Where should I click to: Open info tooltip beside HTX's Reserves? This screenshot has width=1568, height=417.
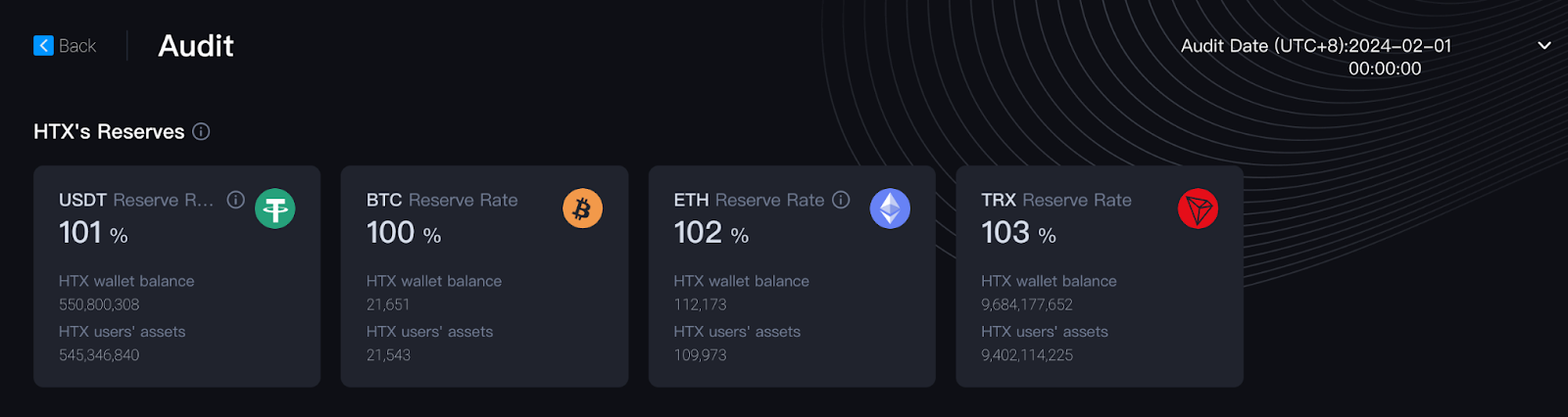[201, 132]
